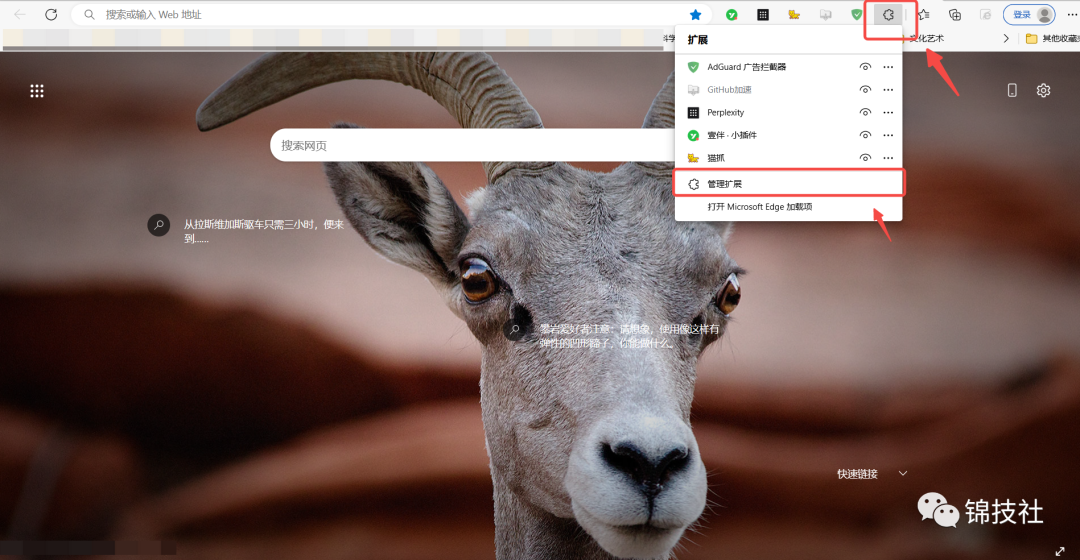Expand the bookmarks bar overflow chevron
Image resolution: width=1080 pixels, height=560 pixels.
click(x=1007, y=39)
